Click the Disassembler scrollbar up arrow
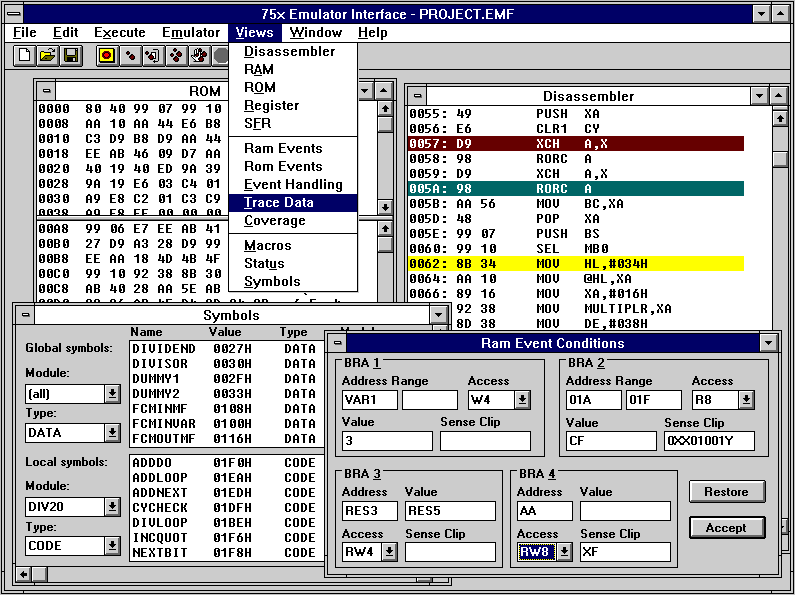 coord(780,118)
